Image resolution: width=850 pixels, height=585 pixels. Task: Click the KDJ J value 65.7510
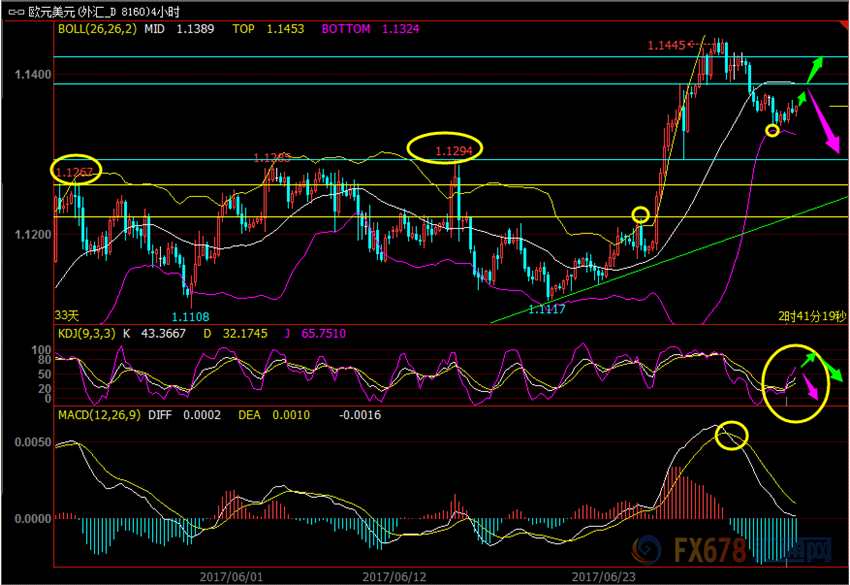323,333
